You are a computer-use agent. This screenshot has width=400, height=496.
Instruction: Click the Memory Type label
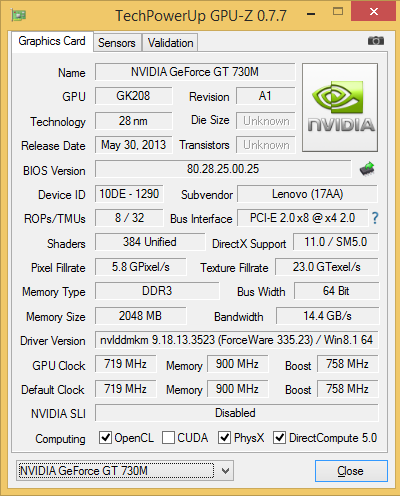(x=54, y=292)
